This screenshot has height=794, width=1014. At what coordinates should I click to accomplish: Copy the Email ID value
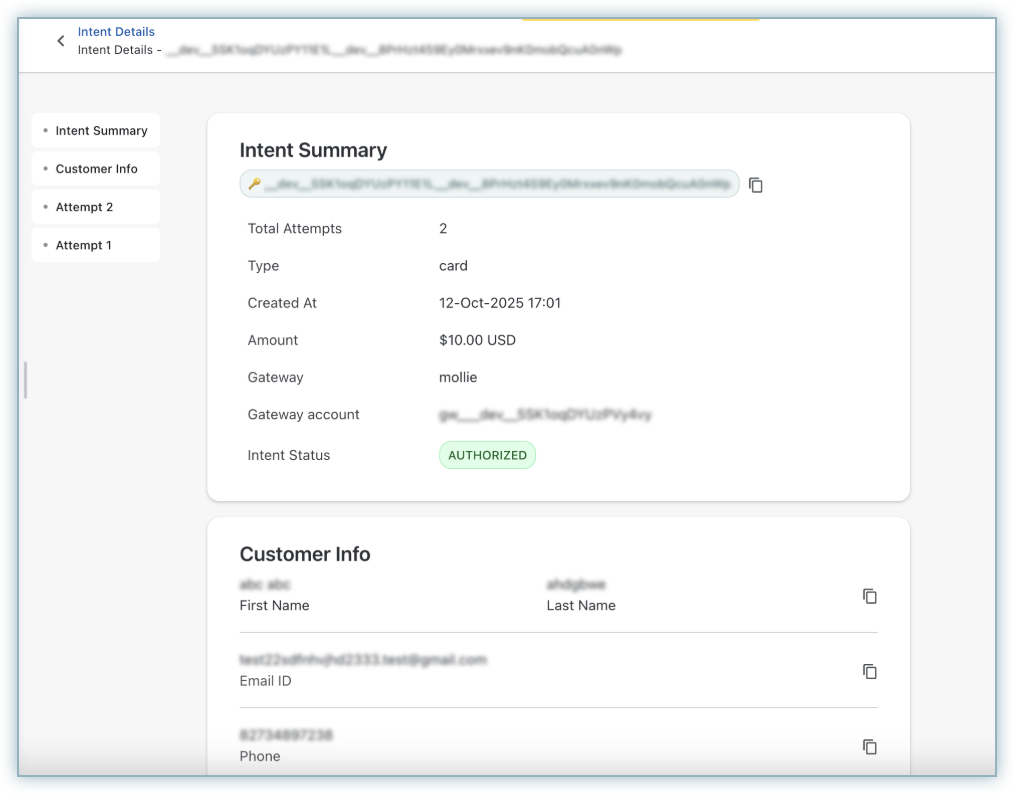click(869, 672)
